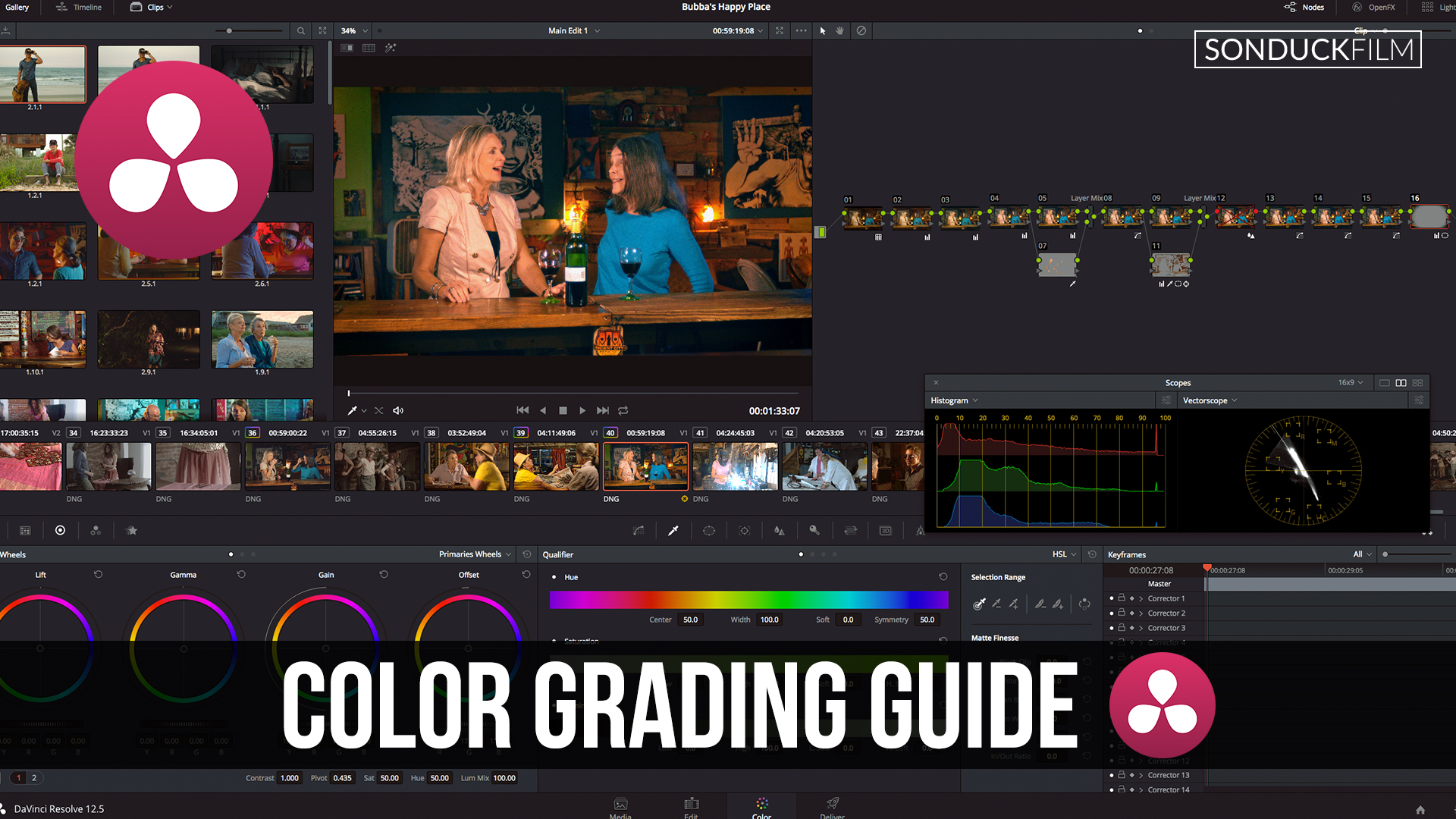Toggle the enable dot for Corrector 2
Image resolution: width=1456 pixels, height=819 pixels.
coord(1112,613)
